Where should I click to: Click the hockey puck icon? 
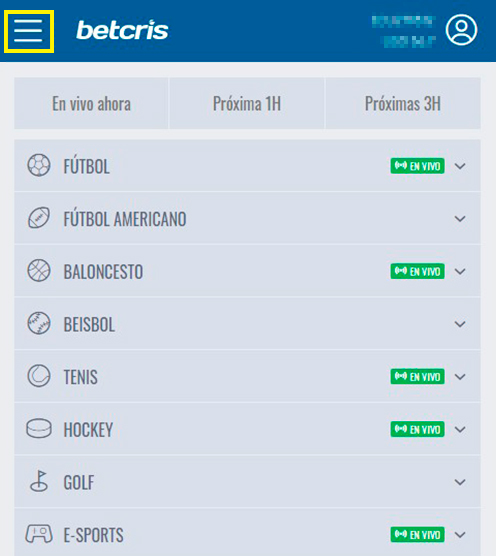(39, 428)
